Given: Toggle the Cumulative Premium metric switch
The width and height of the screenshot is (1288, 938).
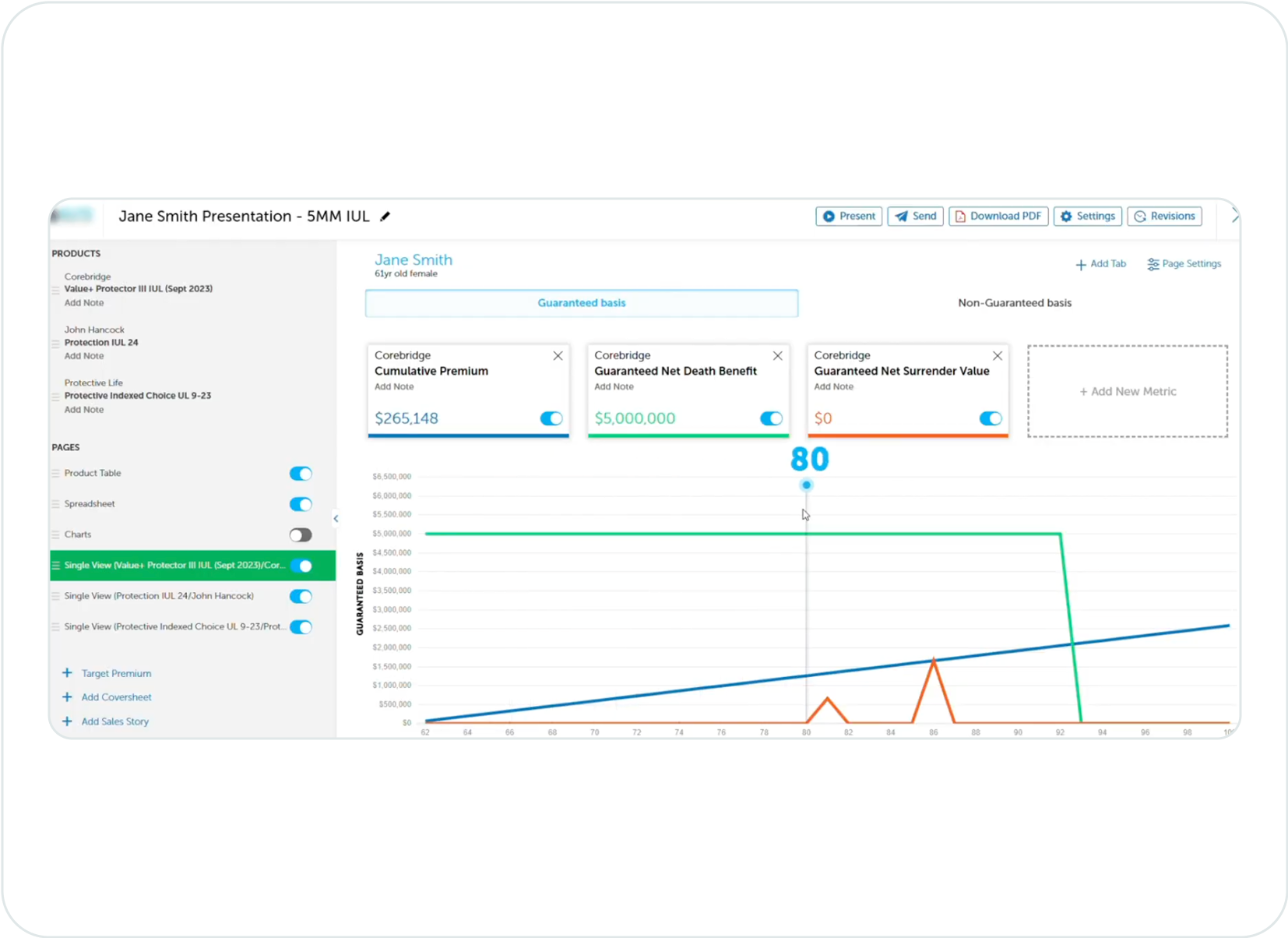Looking at the screenshot, I should pyautogui.click(x=551, y=418).
